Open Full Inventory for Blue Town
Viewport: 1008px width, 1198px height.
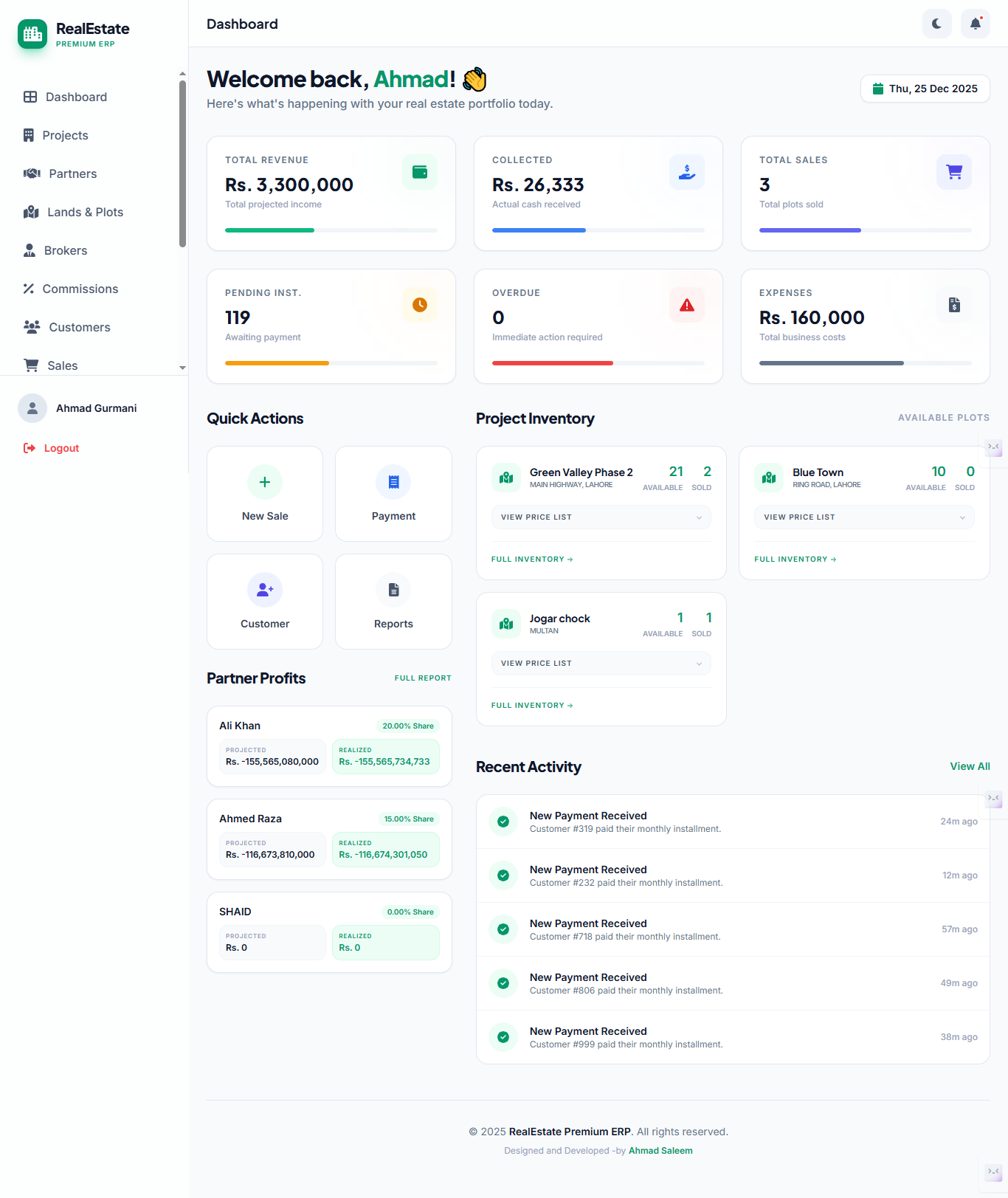click(795, 560)
